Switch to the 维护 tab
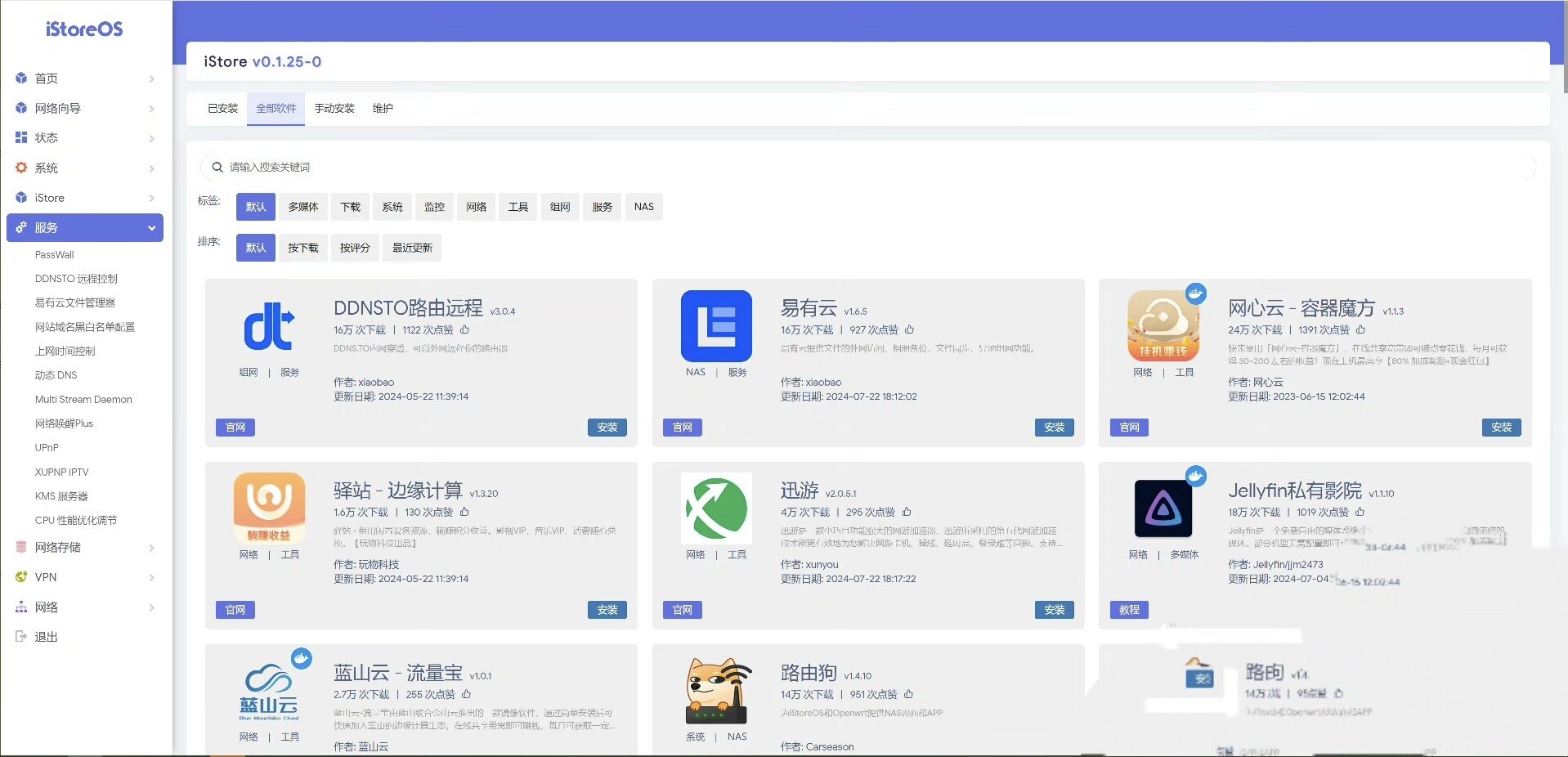 coord(383,108)
